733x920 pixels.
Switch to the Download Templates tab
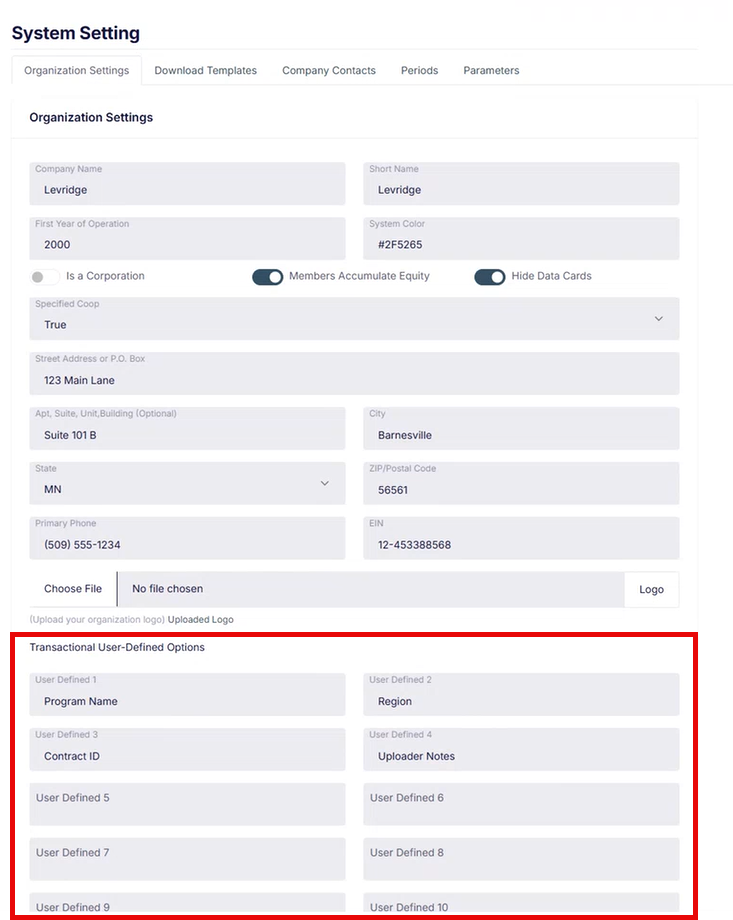[205, 71]
